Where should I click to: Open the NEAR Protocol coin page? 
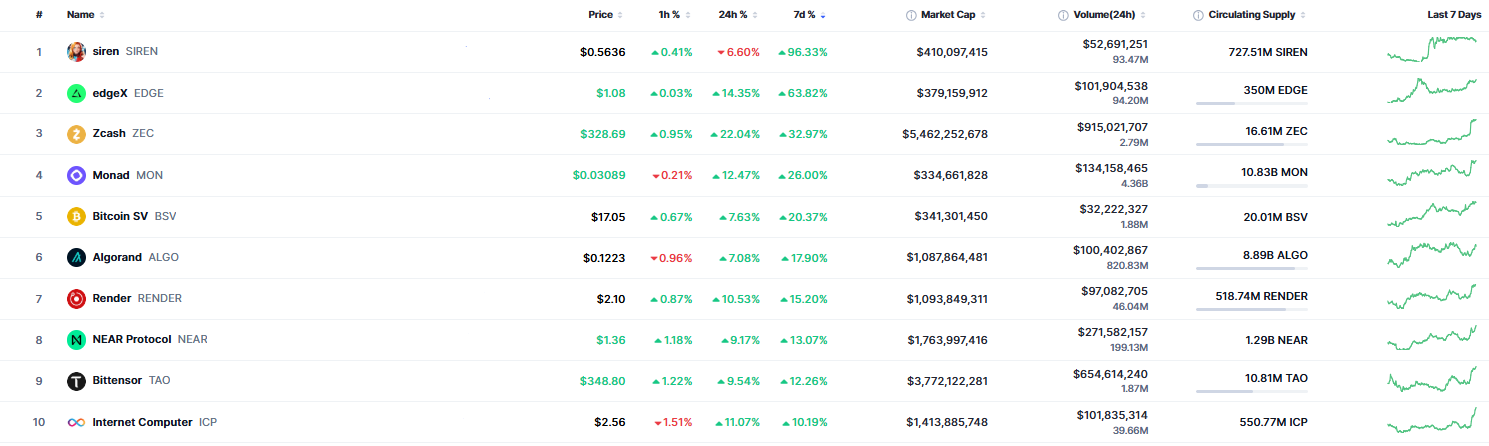coord(132,340)
